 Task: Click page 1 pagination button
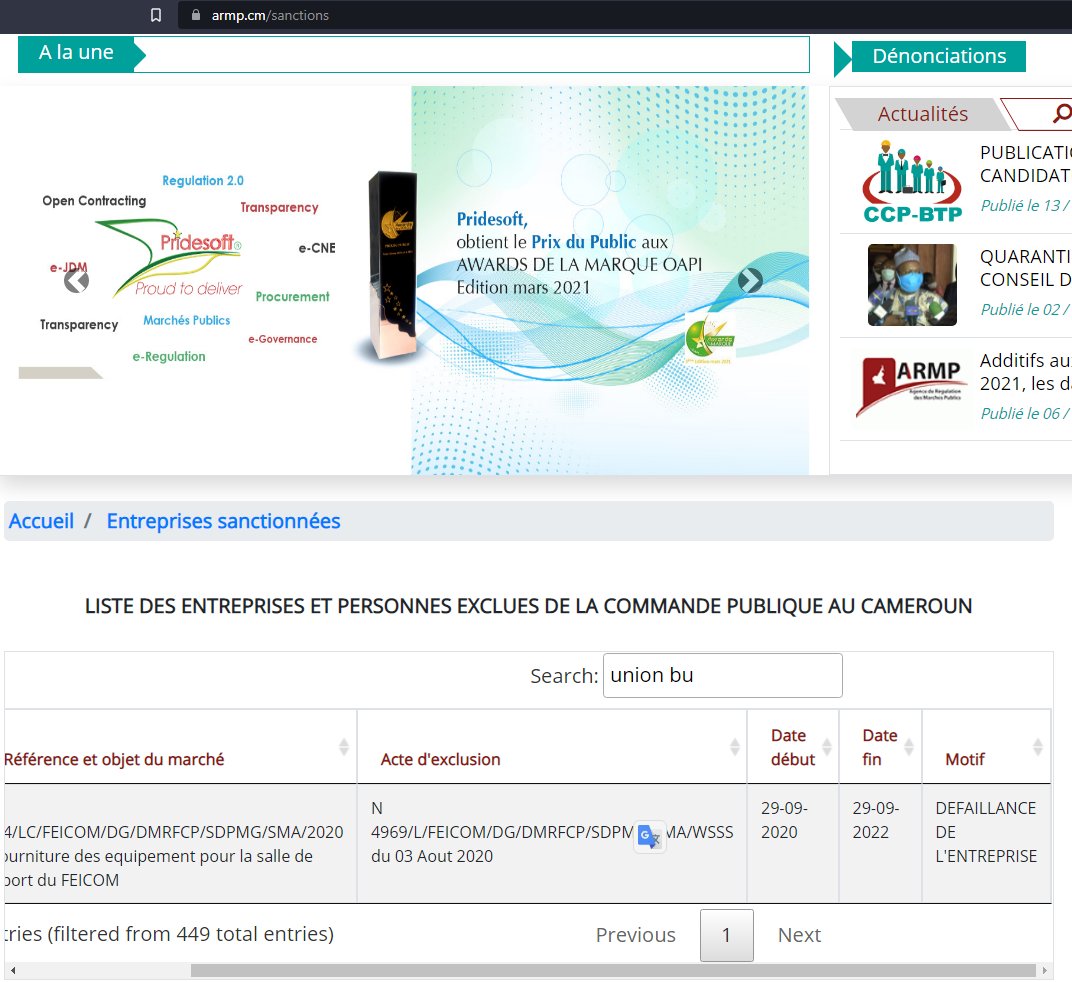727,935
